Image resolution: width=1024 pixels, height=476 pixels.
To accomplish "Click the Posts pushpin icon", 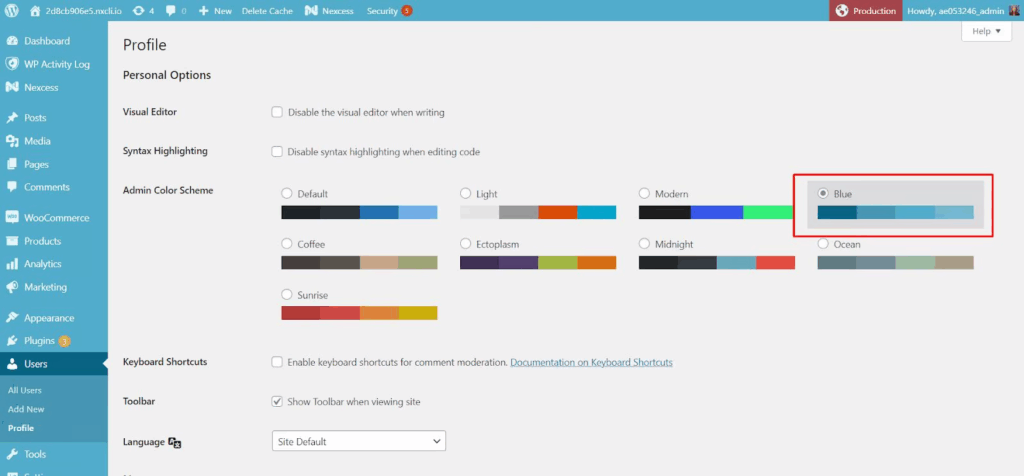I will pos(12,118).
